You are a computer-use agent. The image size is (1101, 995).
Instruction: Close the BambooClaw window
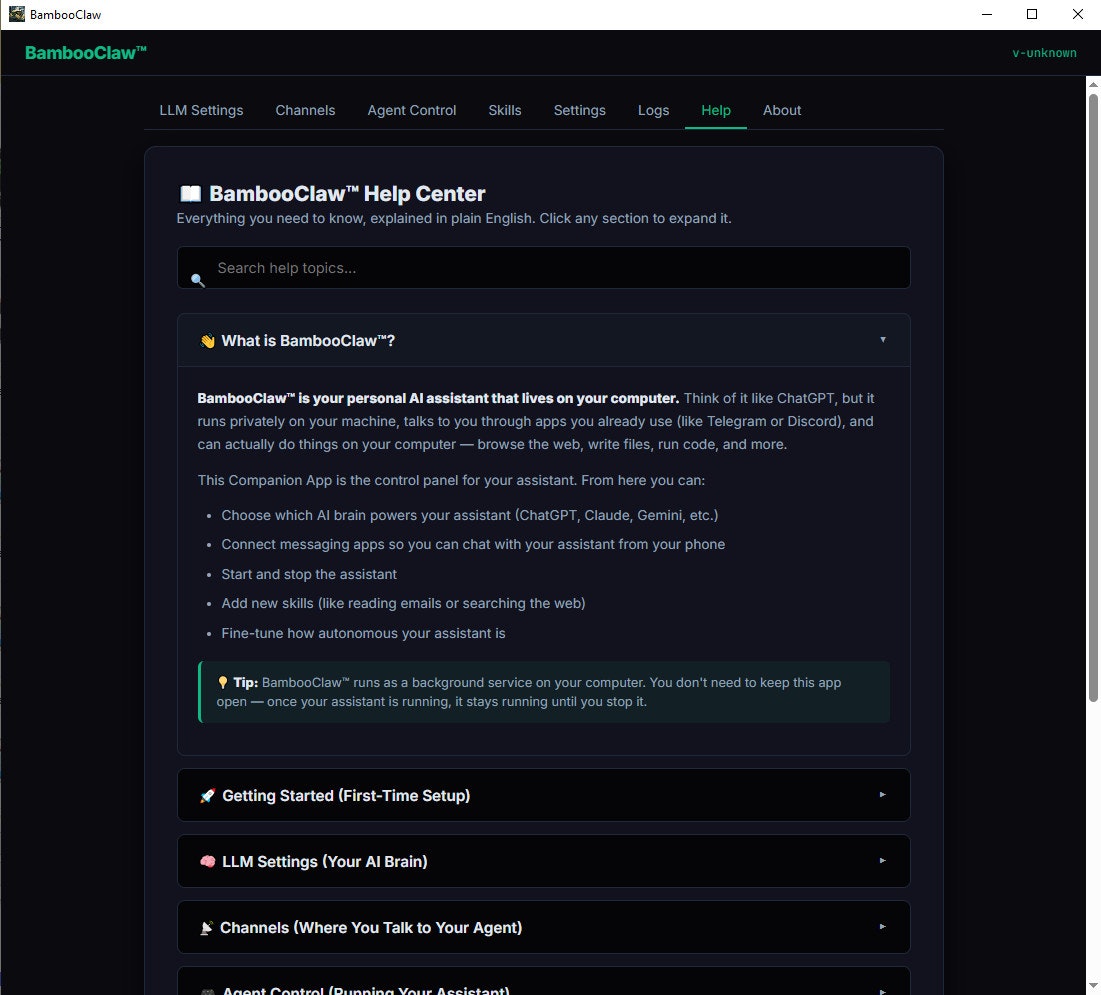point(1077,14)
